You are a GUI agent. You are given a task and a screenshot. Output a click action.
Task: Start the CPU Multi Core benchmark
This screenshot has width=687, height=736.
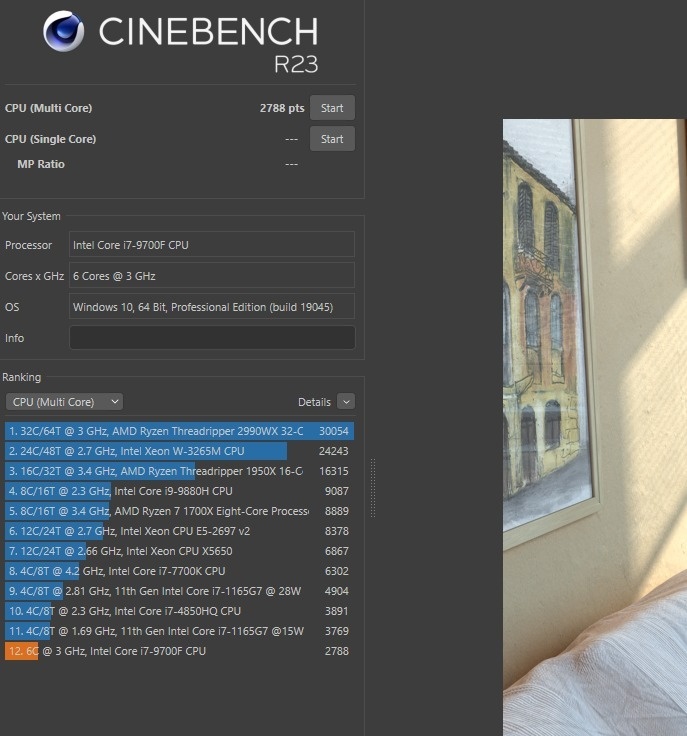click(332, 108)
